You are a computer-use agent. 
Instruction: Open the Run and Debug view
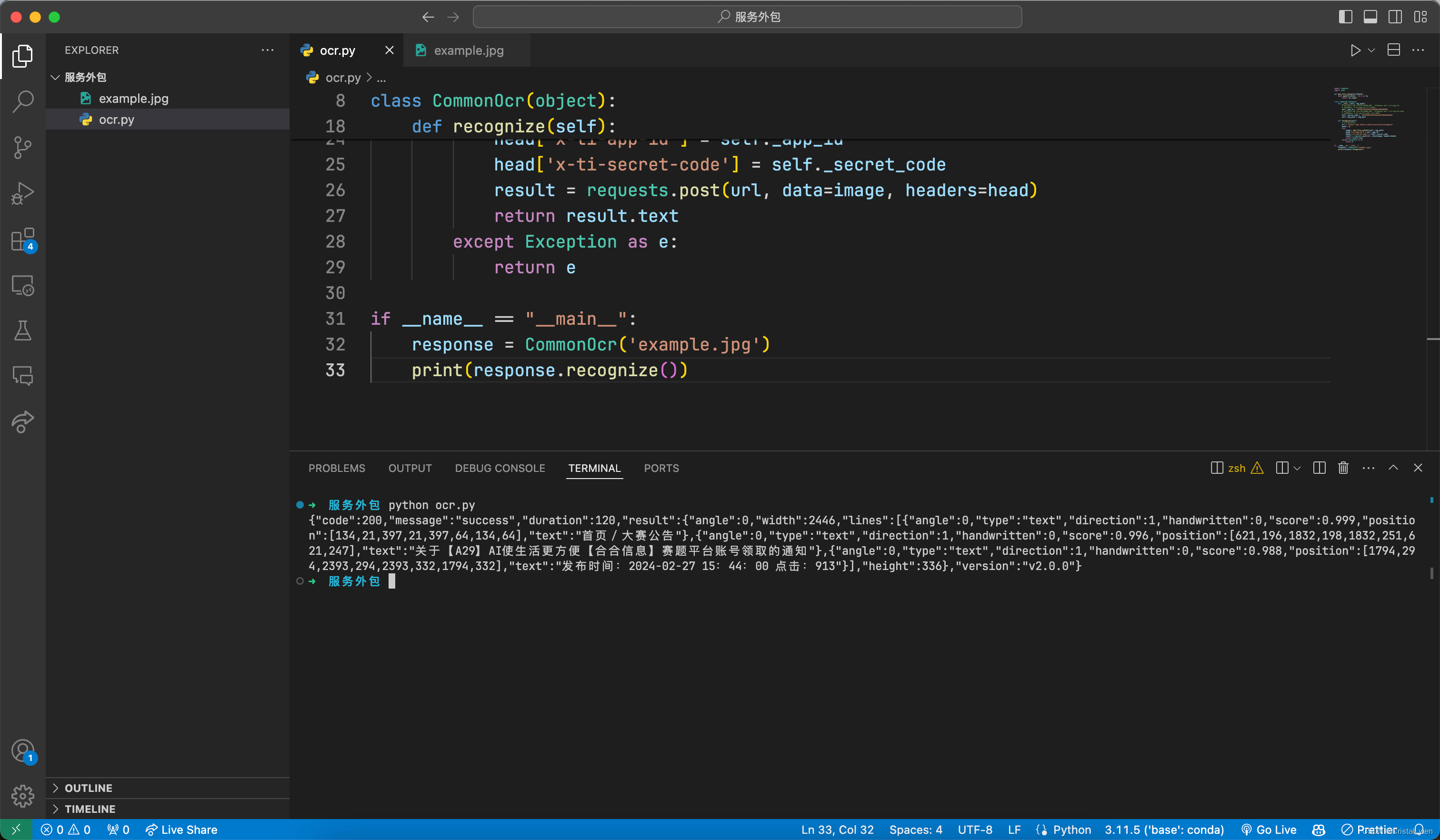click(23, 193)
